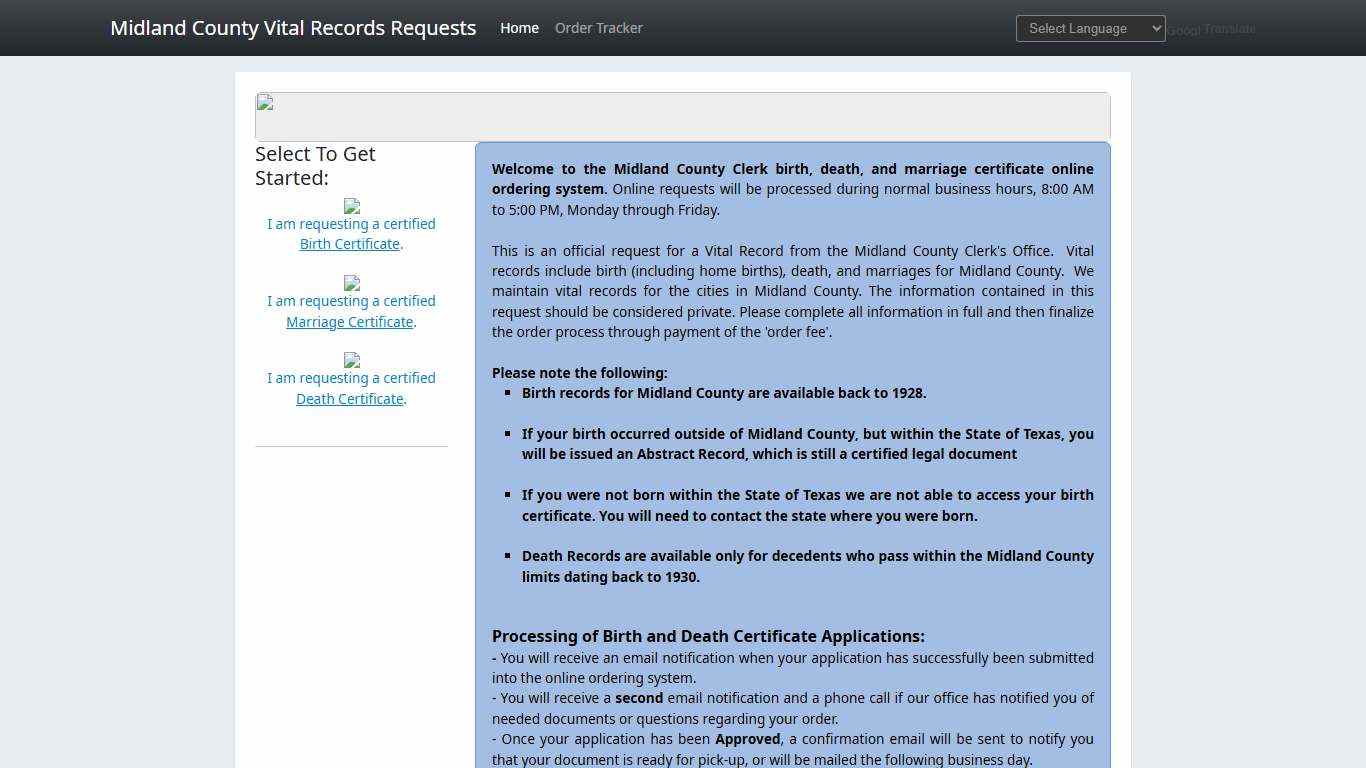Click the death certificate request sentence
This screenshot has width=1366, height=768.
[x=351, y=388]
